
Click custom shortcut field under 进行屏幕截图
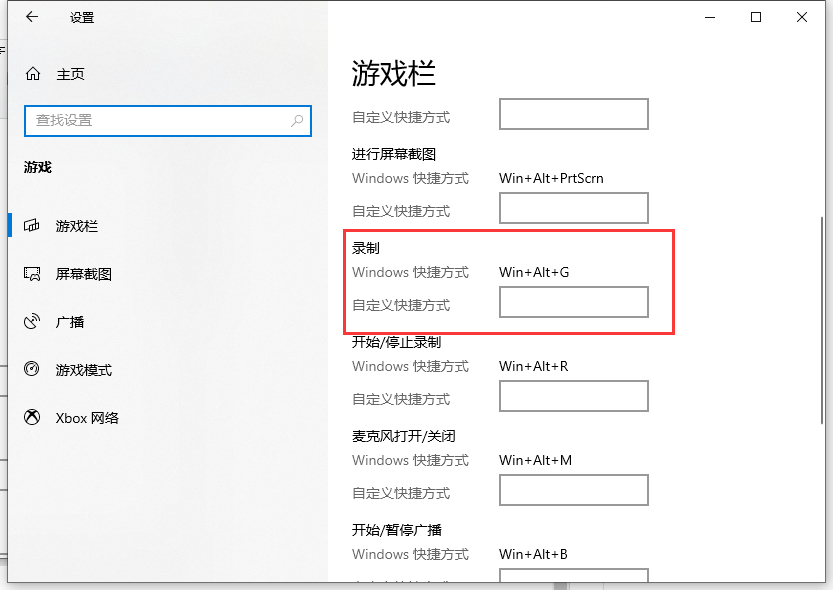click(573, 209)
